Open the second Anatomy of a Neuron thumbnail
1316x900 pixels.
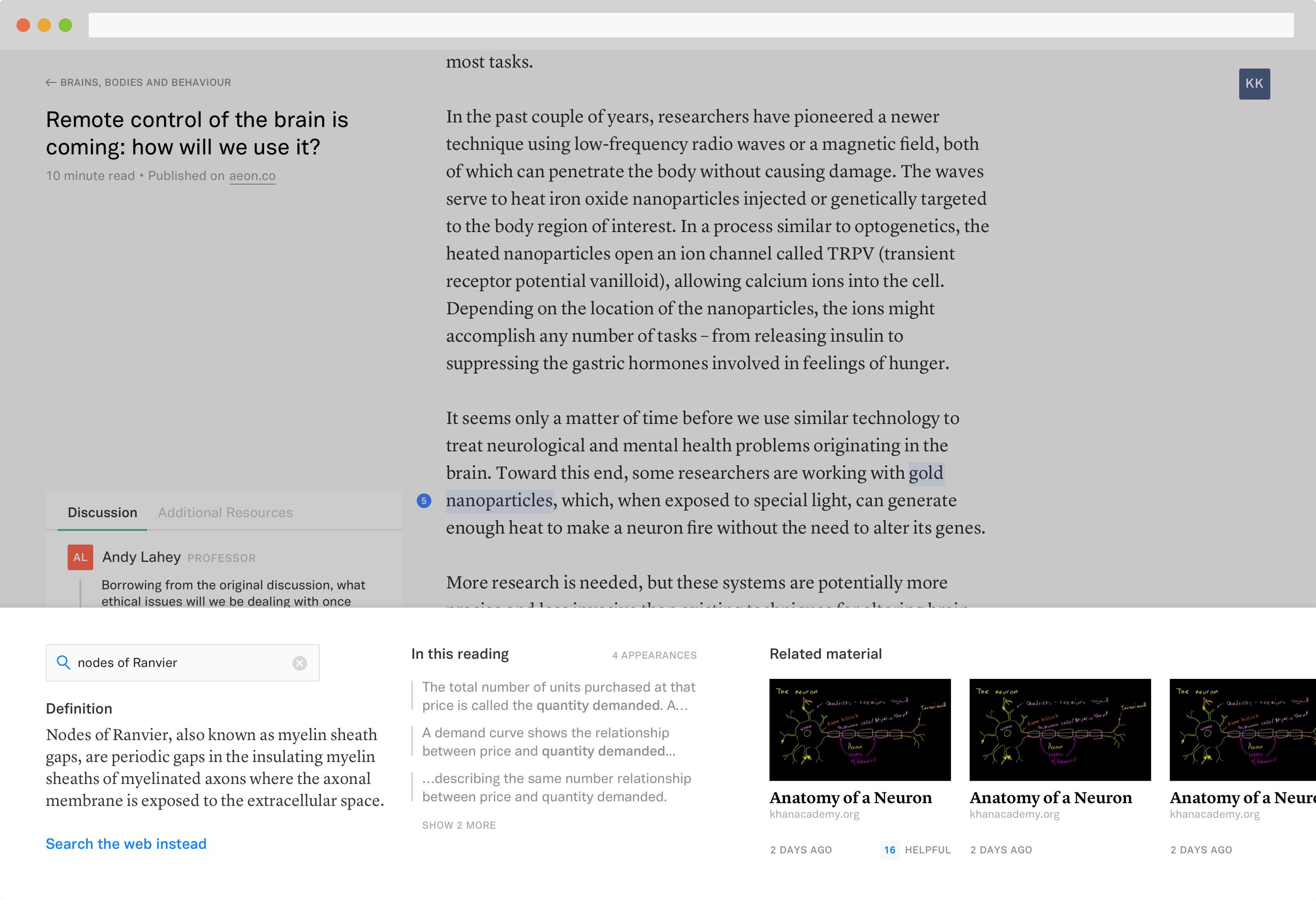[1060, 730]
